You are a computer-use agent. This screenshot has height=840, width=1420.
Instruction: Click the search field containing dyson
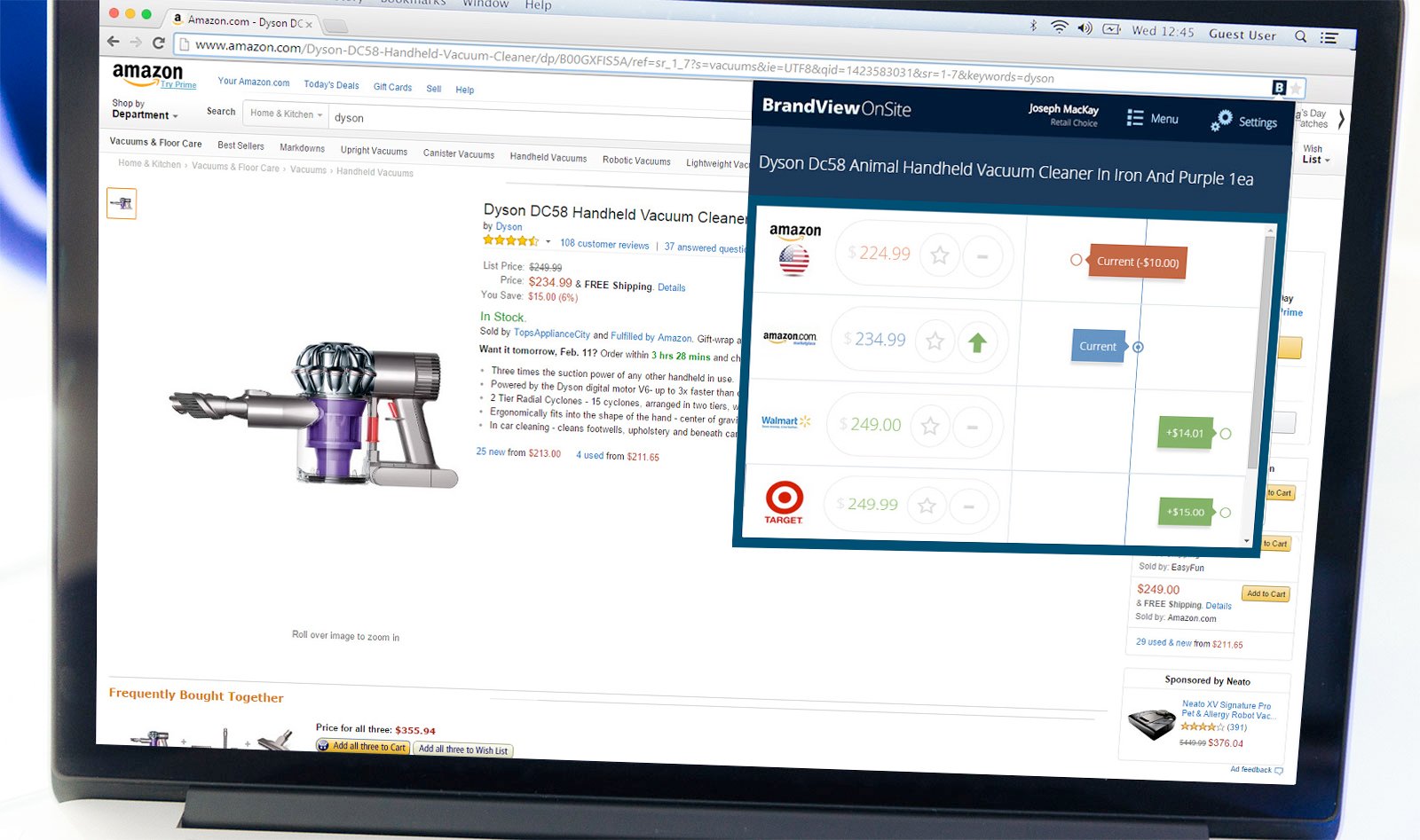[x=540, y=122]
